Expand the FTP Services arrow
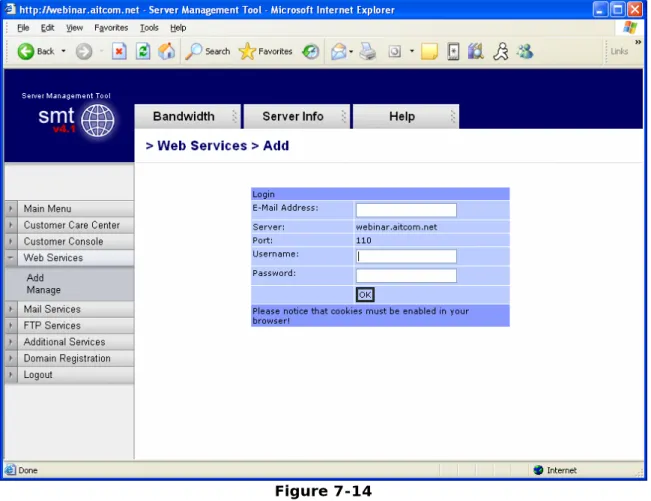Screen dimensions: 651x501 (x=11, y=325)
